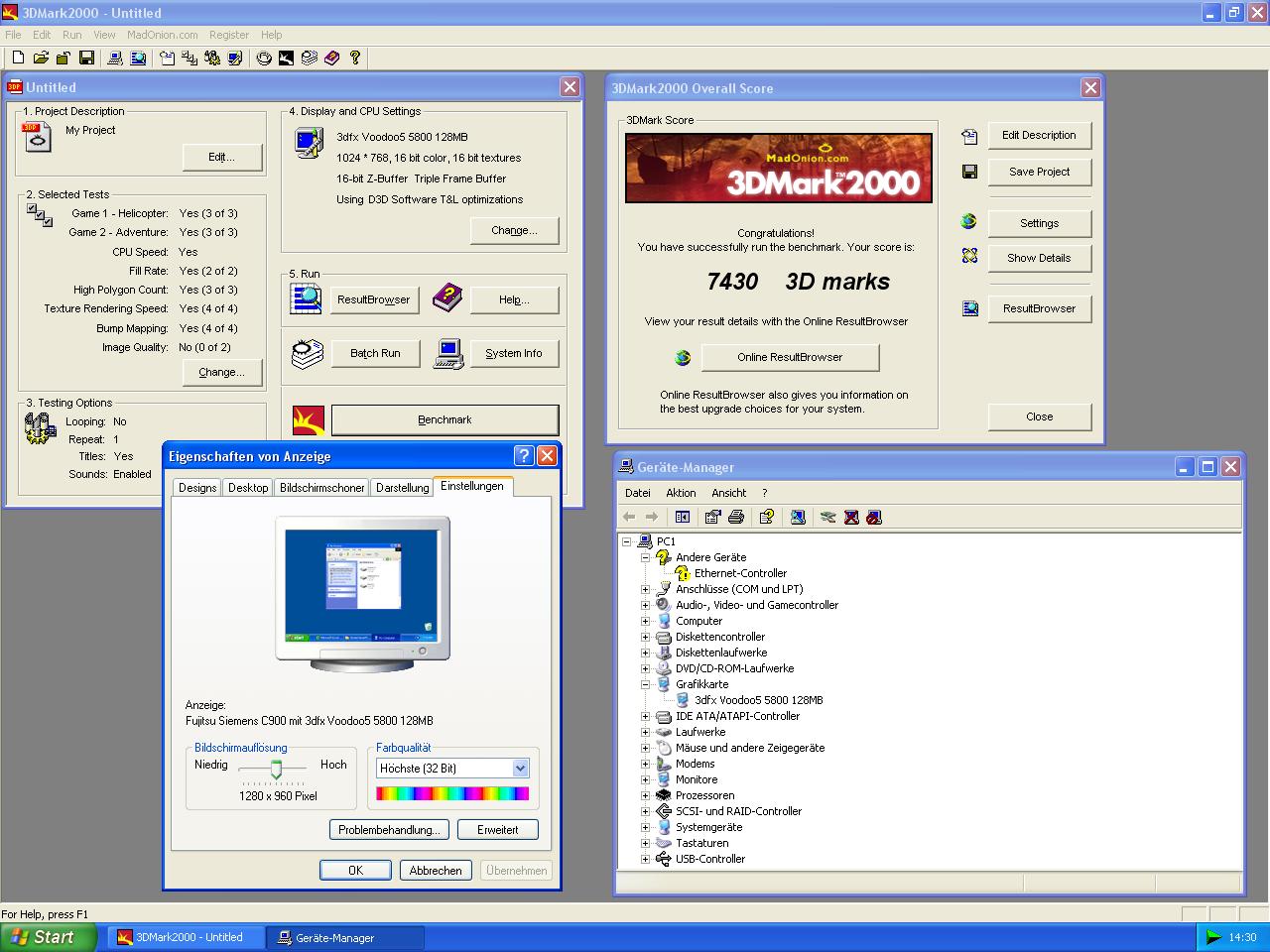Switch to Geräte-Manager in the taskbar

347,937
